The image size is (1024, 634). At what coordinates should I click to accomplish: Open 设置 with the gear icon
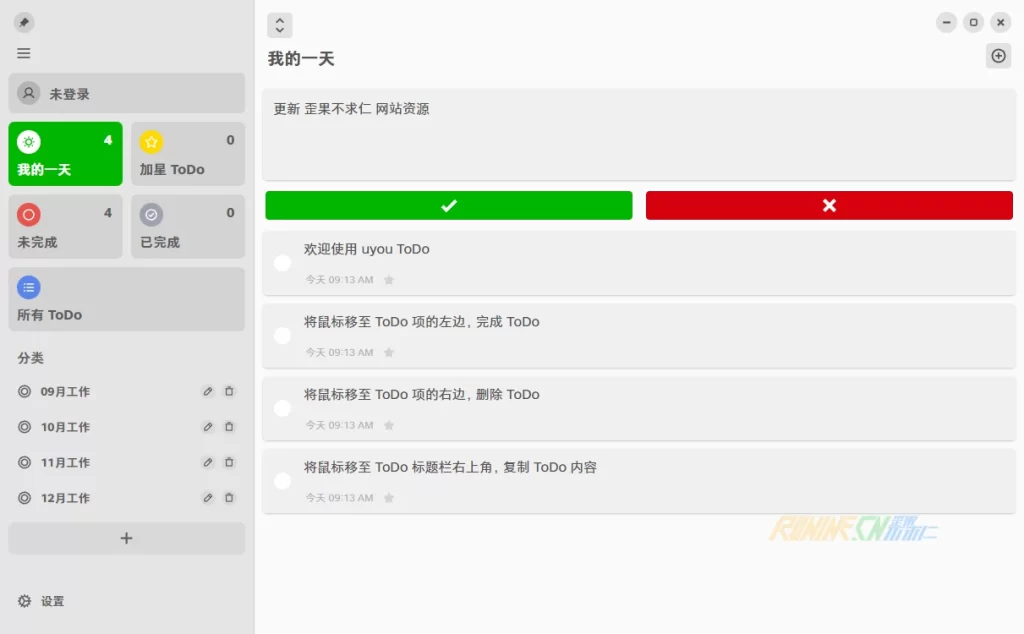(25, 601)
